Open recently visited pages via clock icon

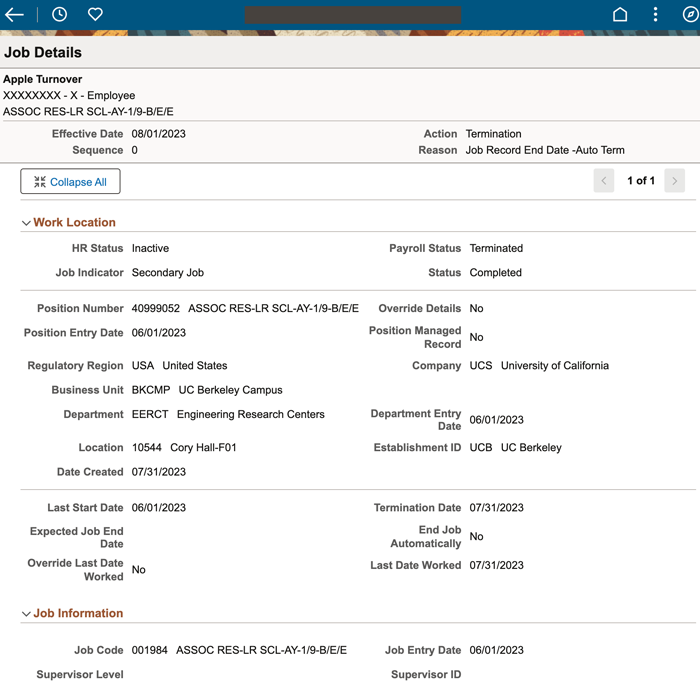[59, 15]
